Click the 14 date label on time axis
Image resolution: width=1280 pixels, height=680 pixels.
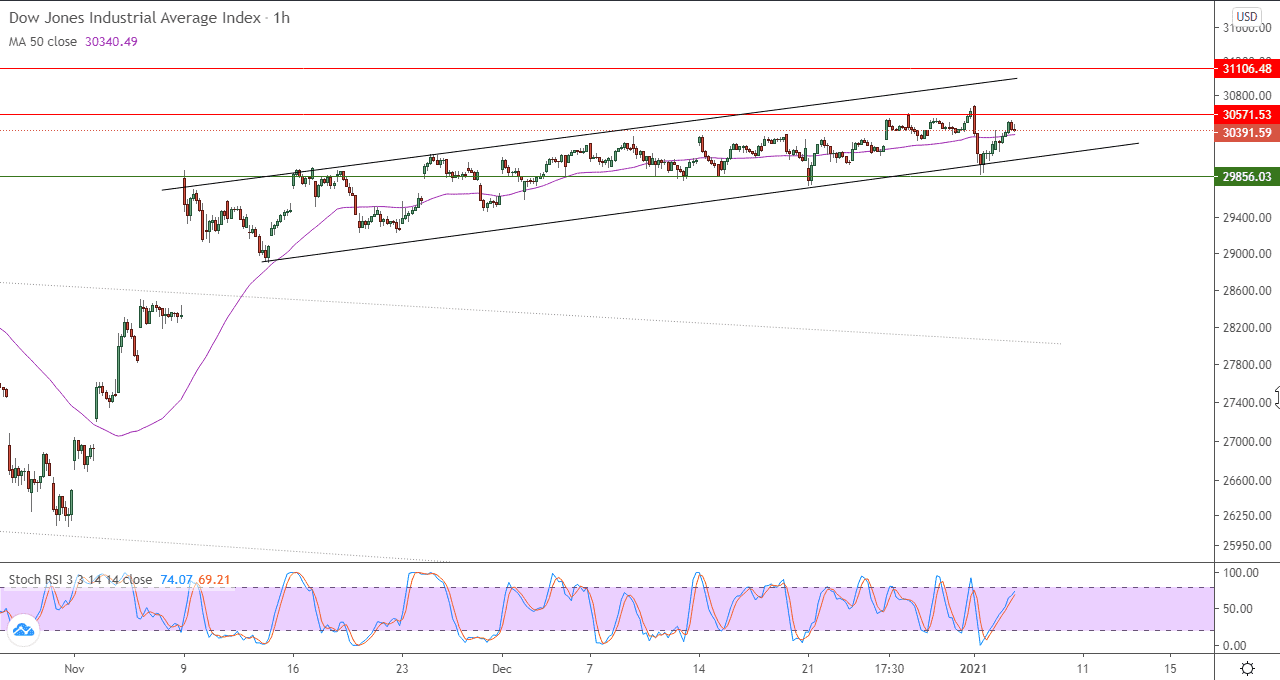[699, 667]
